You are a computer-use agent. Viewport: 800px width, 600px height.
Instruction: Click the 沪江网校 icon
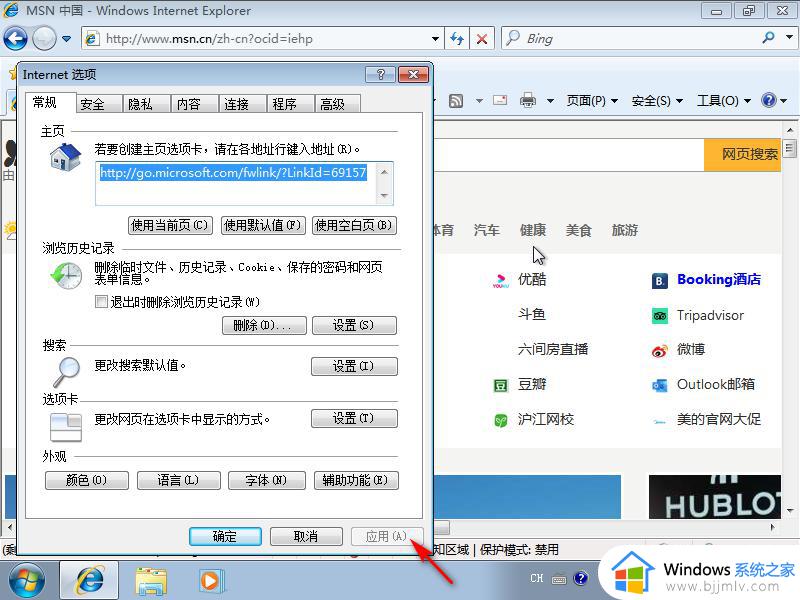pyautogui.click(x=501, y=420)
